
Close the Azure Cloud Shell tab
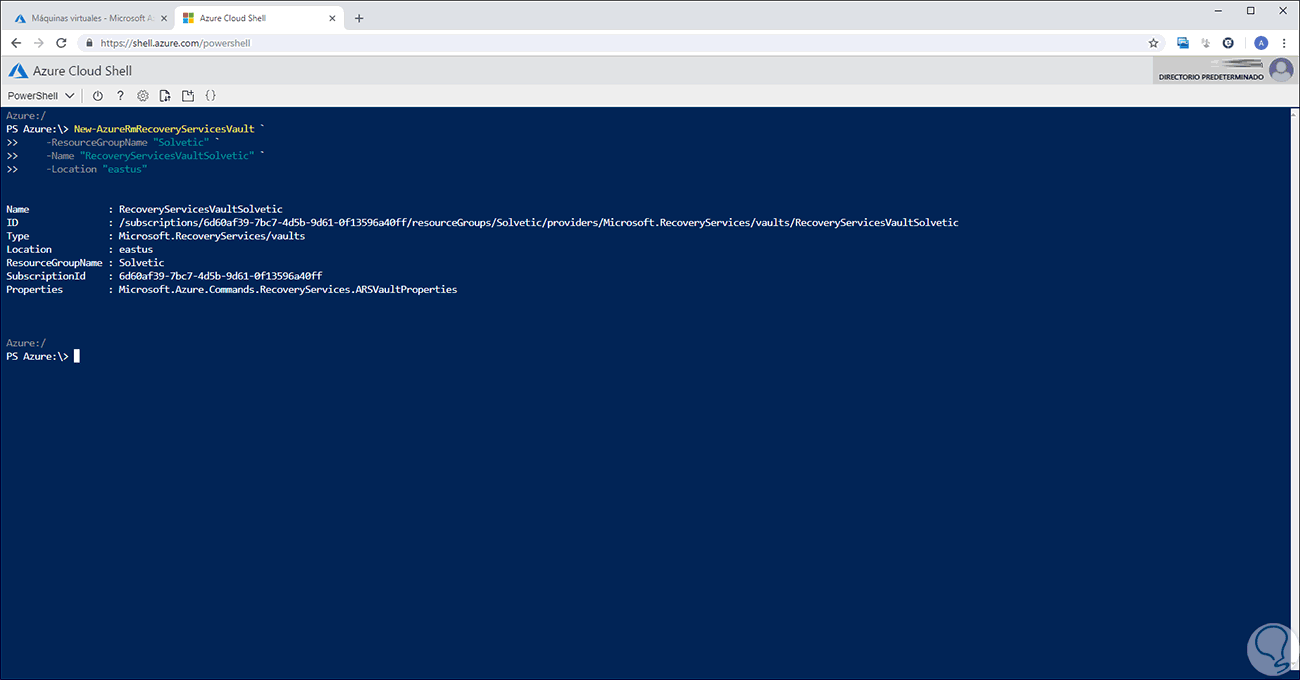coord(331,18)
